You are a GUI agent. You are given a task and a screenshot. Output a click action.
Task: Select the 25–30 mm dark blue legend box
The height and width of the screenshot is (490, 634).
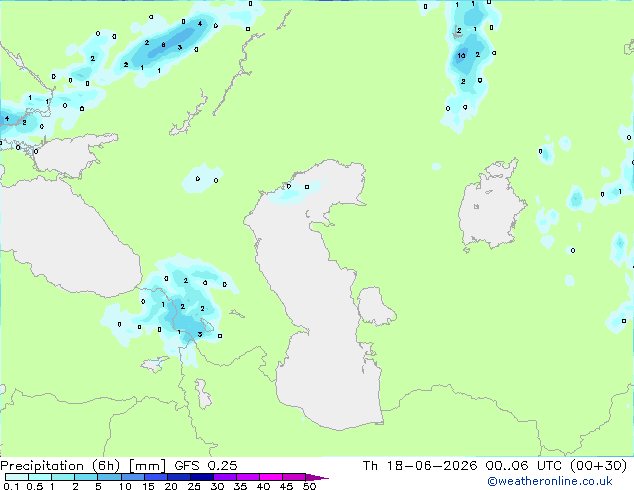[x=201, y=477]
